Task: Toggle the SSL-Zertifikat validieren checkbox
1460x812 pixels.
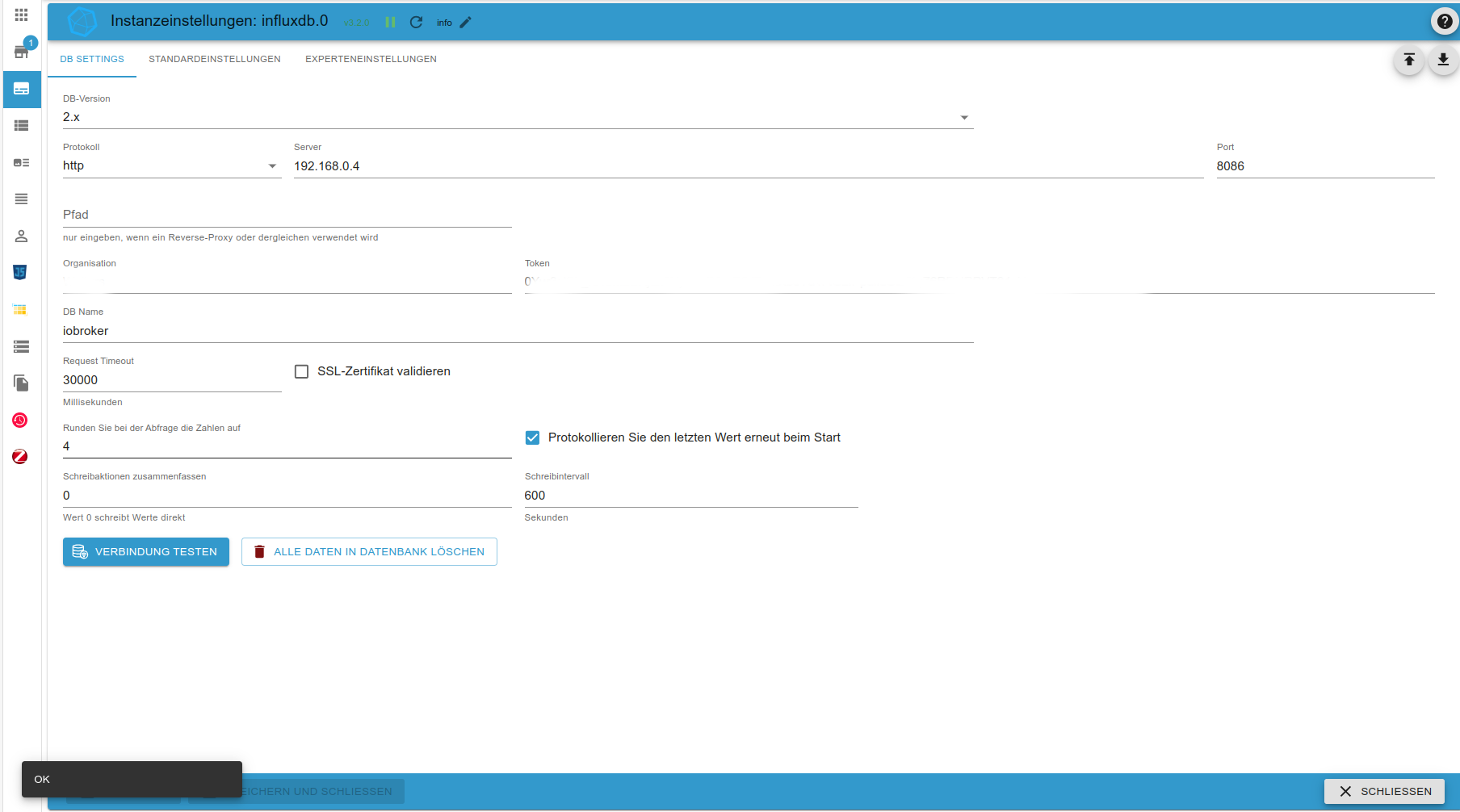Action: point(302,371)
